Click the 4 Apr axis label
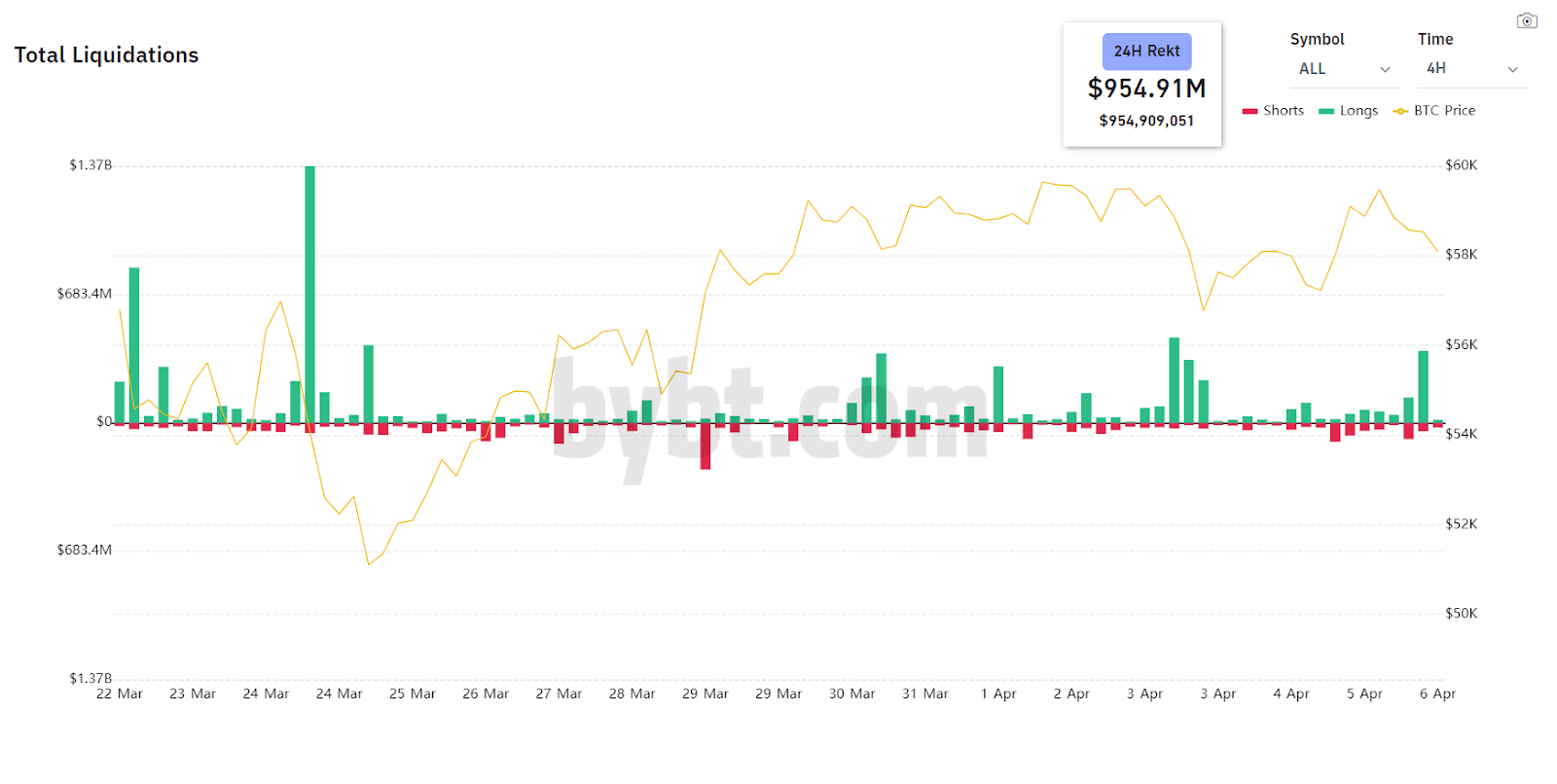 [1291, 694]
